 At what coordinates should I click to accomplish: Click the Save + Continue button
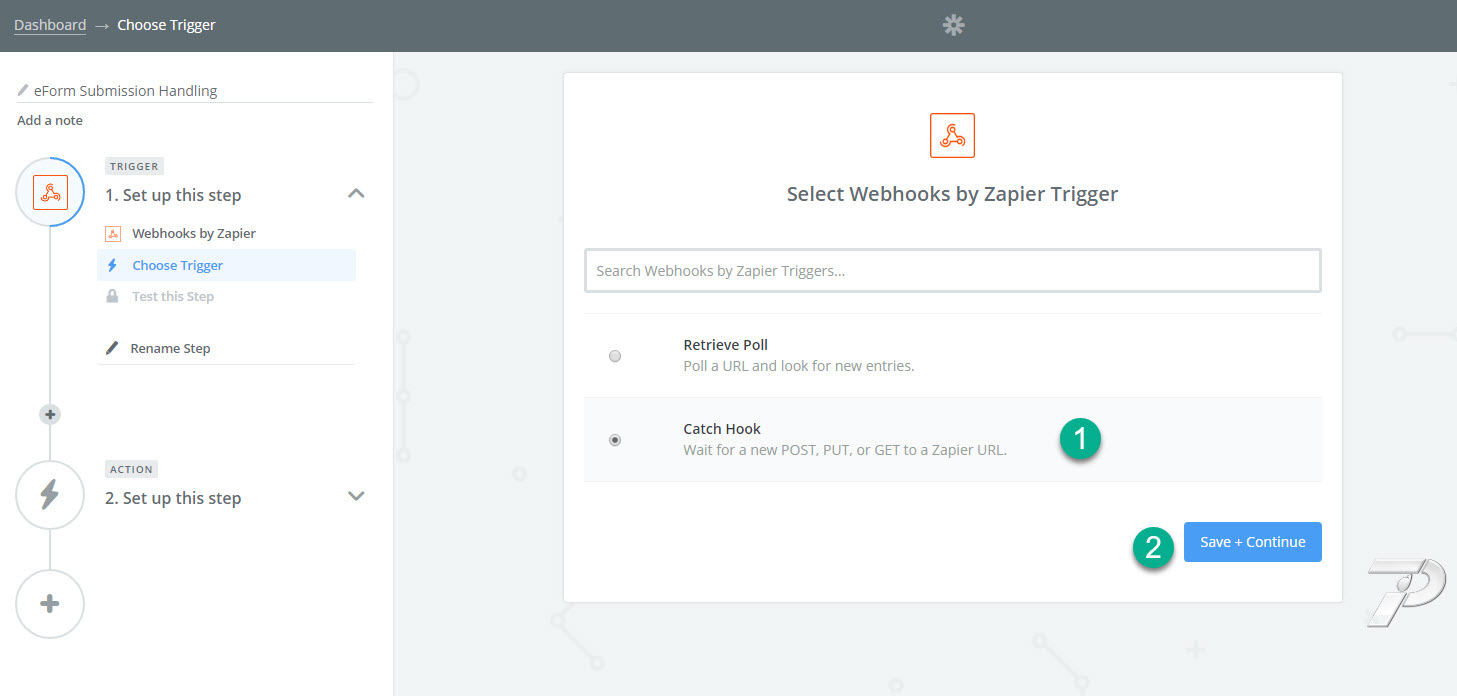(1253, 542)
